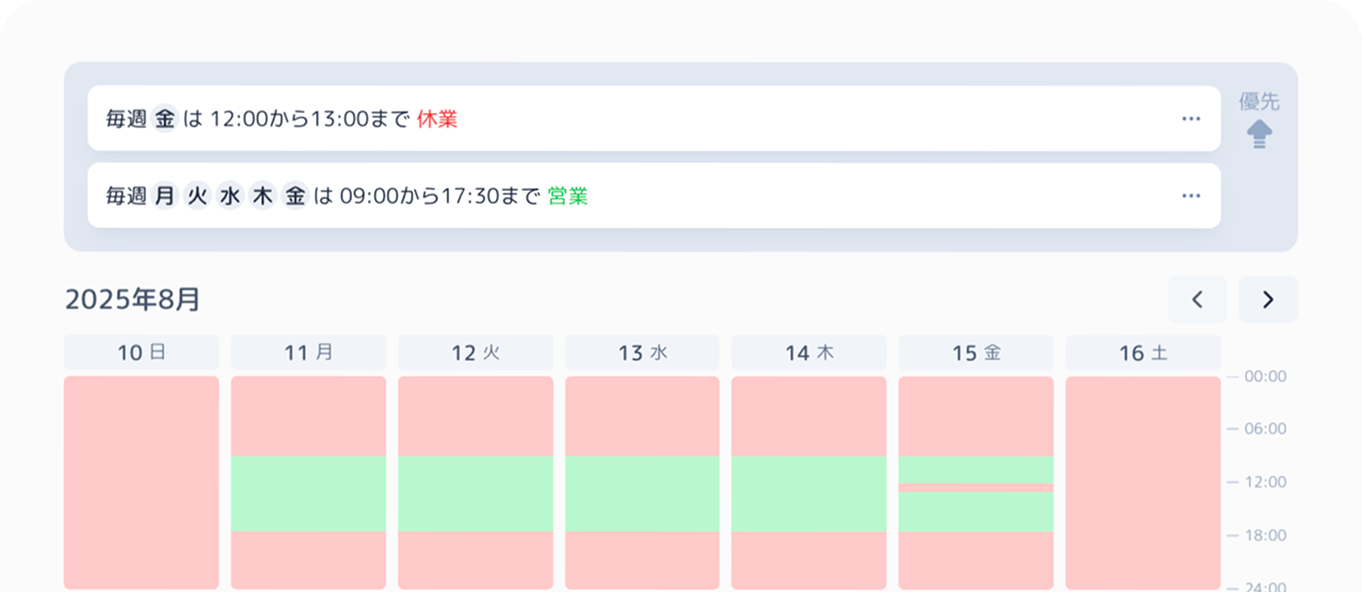Image resolution: width=1362 pixels, height=592 pixels.
Task: Click the priority up arrow icon
Action: coord(1259,134)
